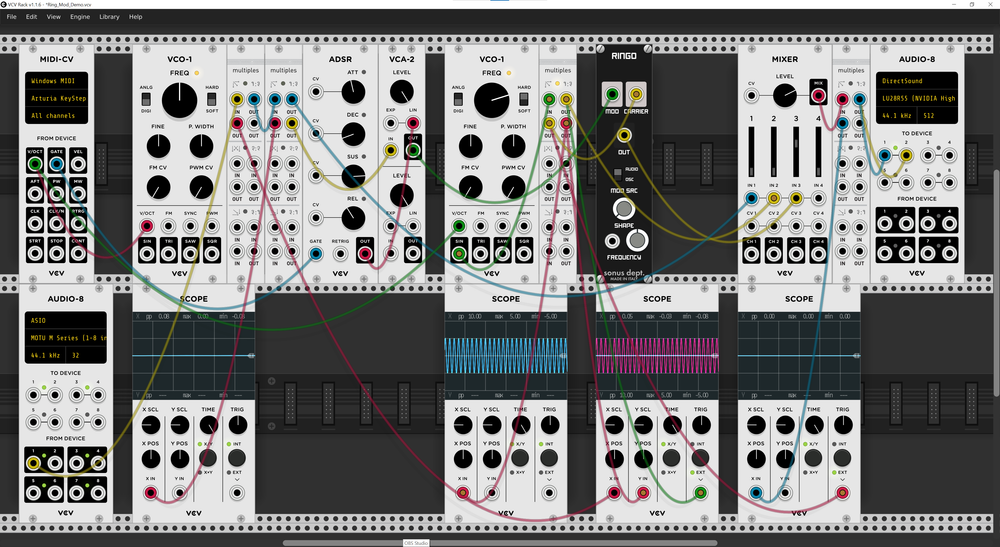Click the RINGO MOD input jack

point(612,94)
